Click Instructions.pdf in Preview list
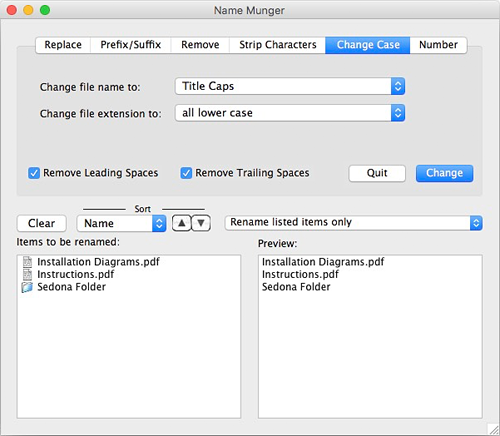The image size is (500, 436). coord(300,274)
